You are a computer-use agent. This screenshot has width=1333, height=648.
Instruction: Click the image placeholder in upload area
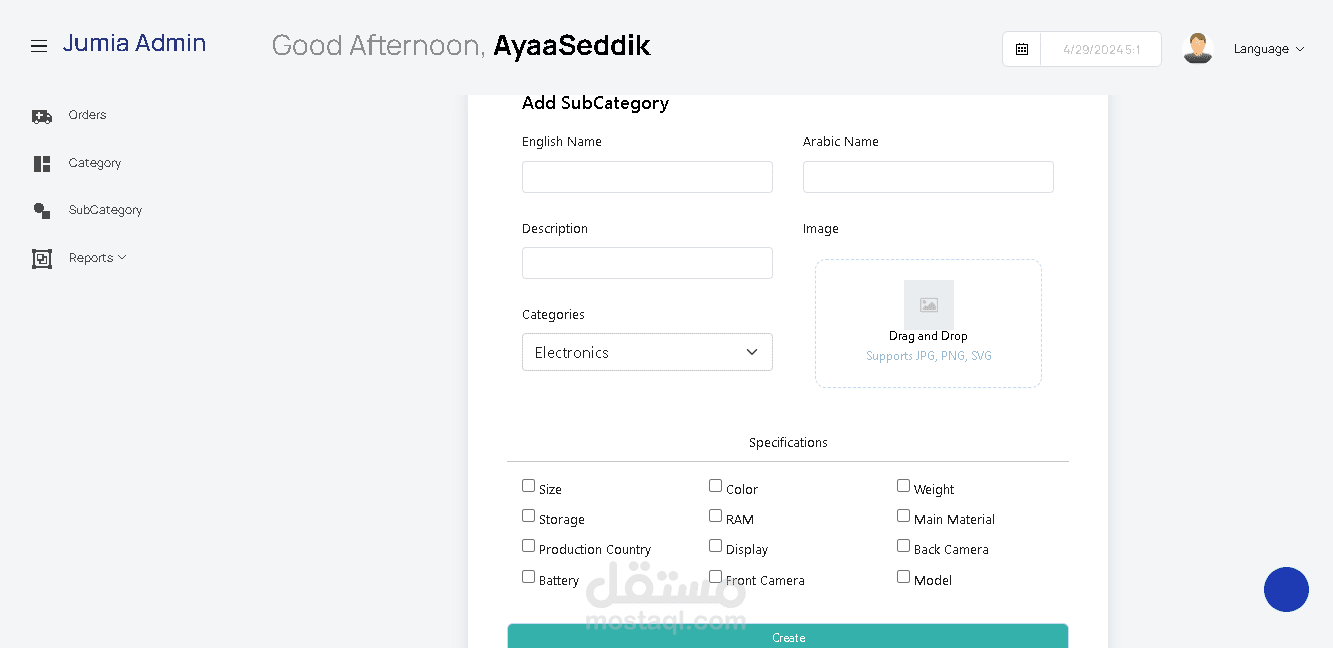[928, 304]
